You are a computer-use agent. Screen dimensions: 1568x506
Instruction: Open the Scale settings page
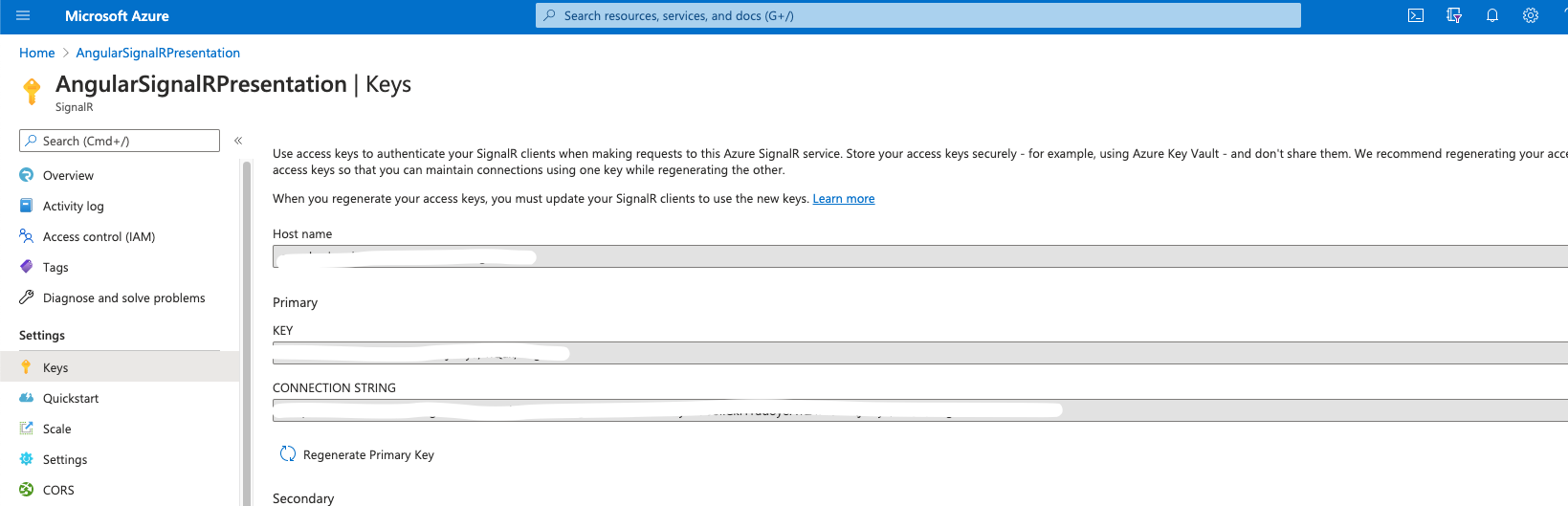[56, 429]
